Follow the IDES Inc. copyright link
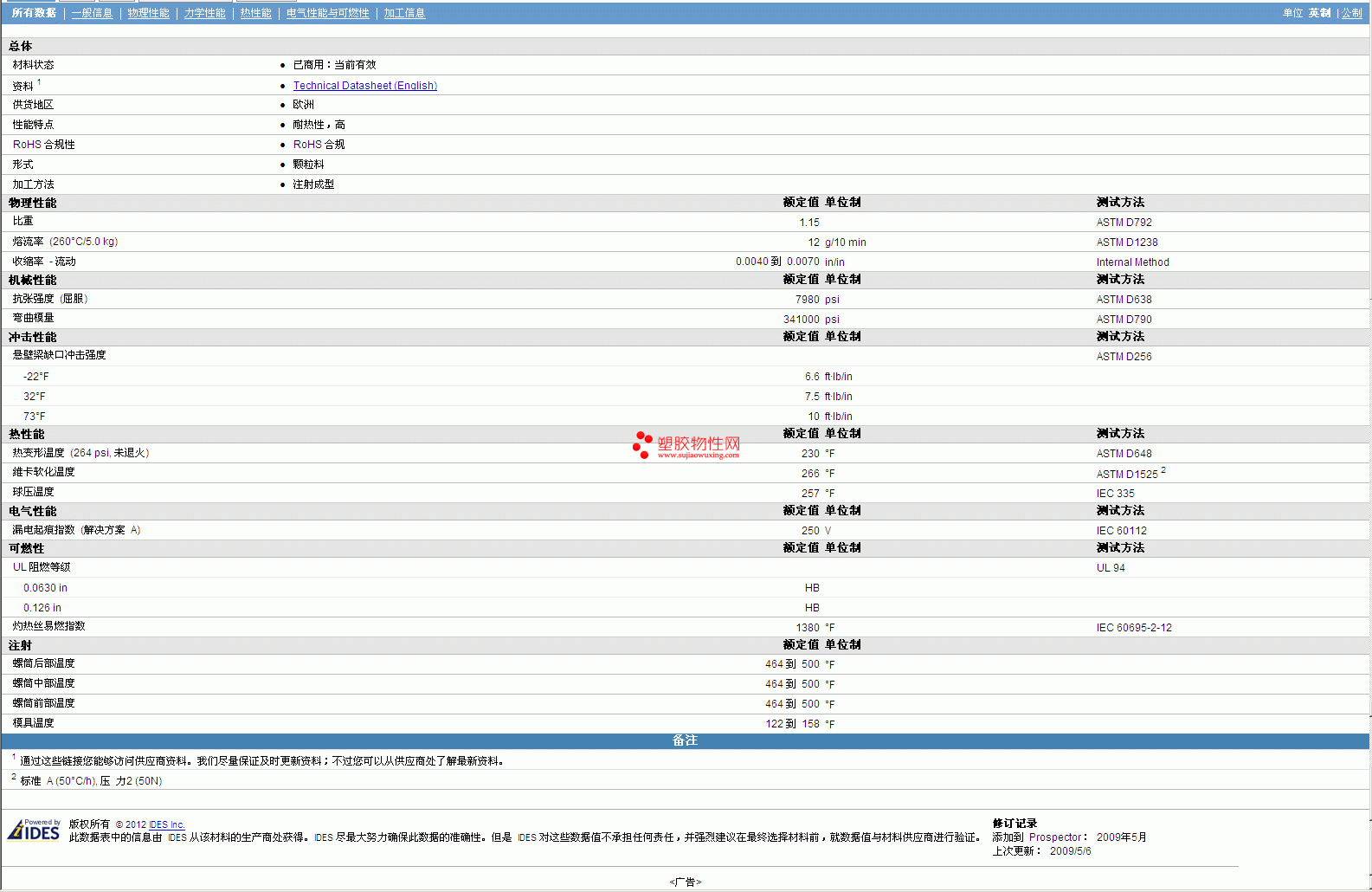The width and height of the screenshot is (1372, 892). (166, 824)
